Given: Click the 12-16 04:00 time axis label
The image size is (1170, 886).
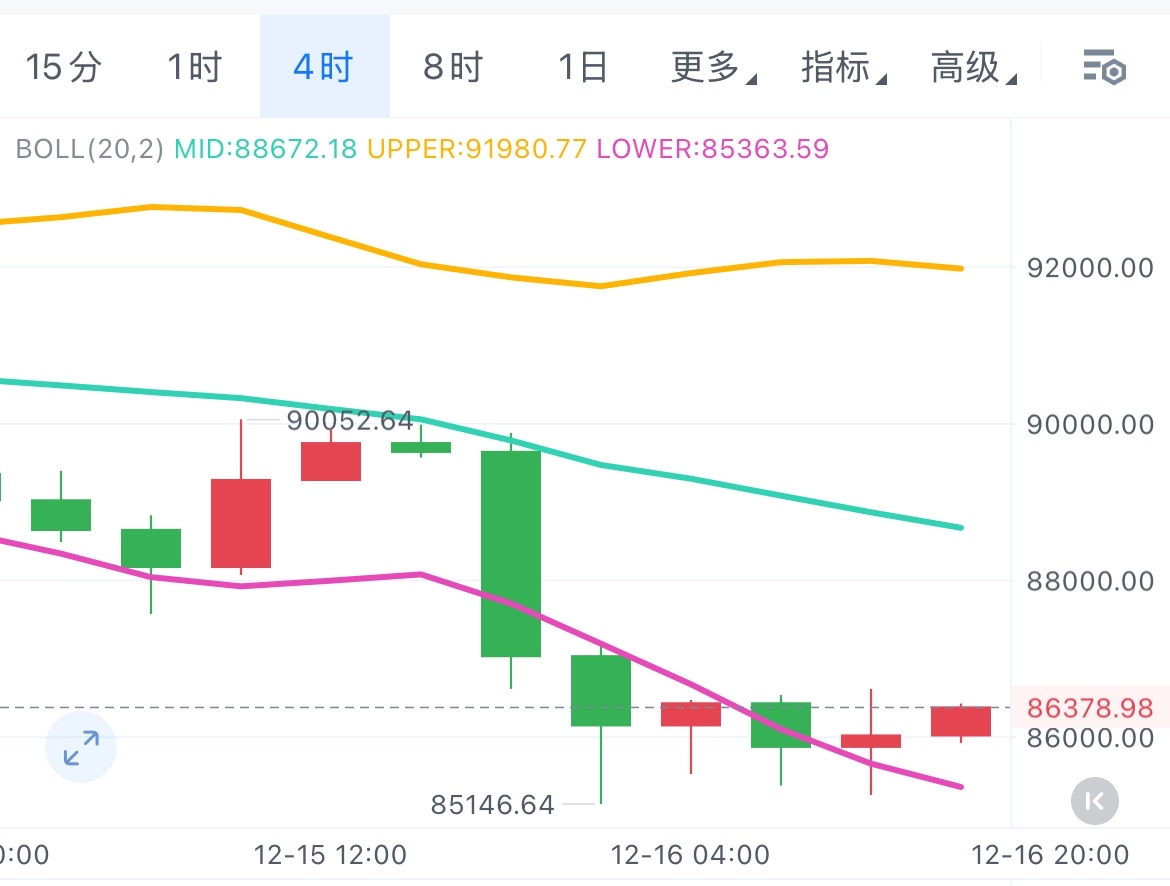Looking at the screenshot, I should (x=690, y=856).
